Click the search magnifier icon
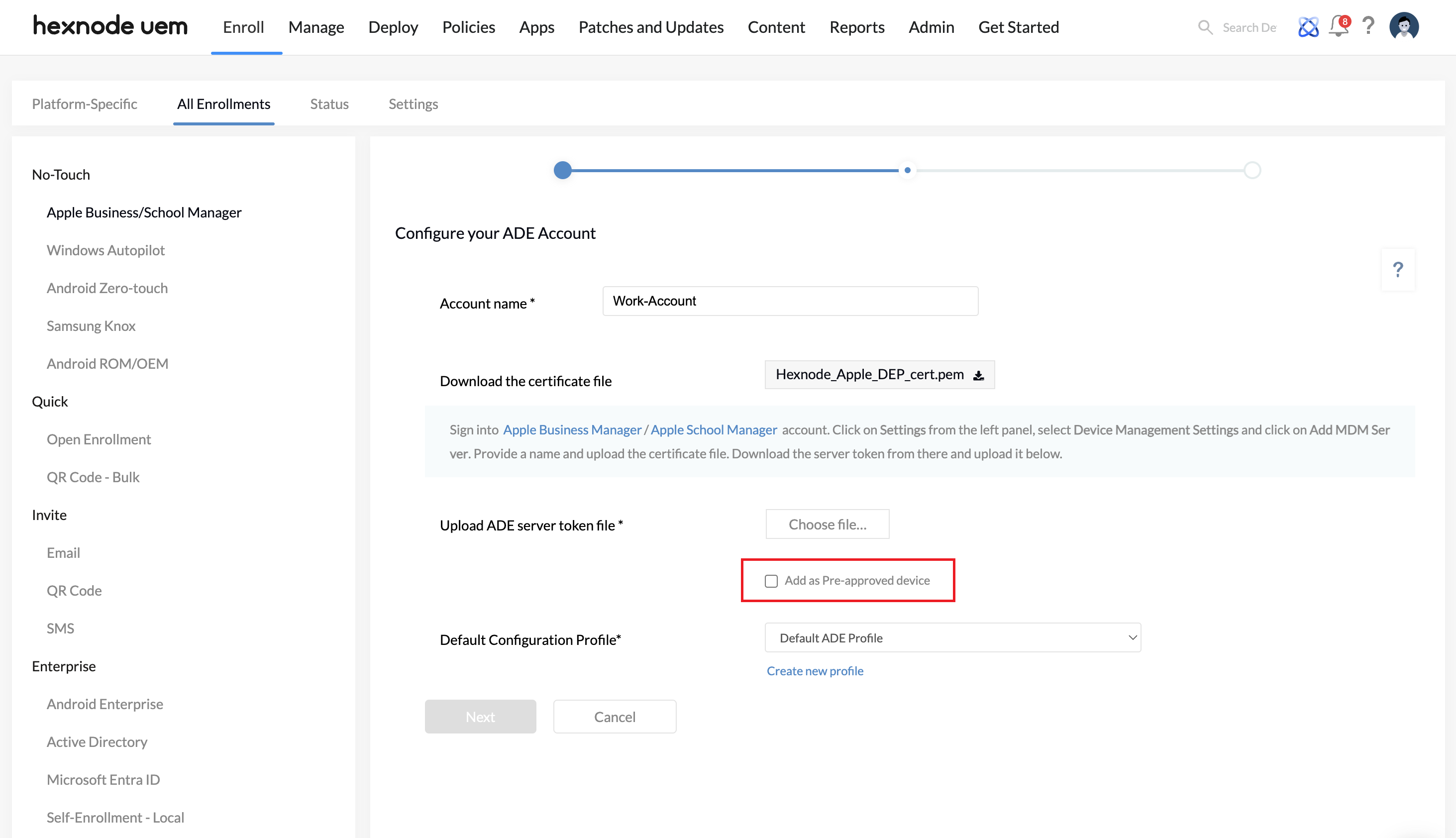This screenshot has width=1456, height=838. (x=1205, y=27)
